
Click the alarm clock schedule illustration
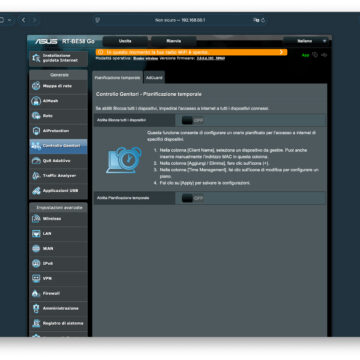[x=124, y=160]
